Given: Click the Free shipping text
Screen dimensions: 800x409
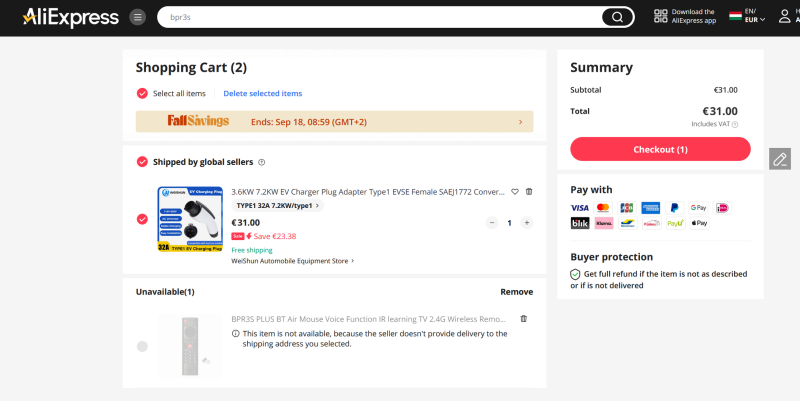Looking at the screenshot, I should pos(252,250).
